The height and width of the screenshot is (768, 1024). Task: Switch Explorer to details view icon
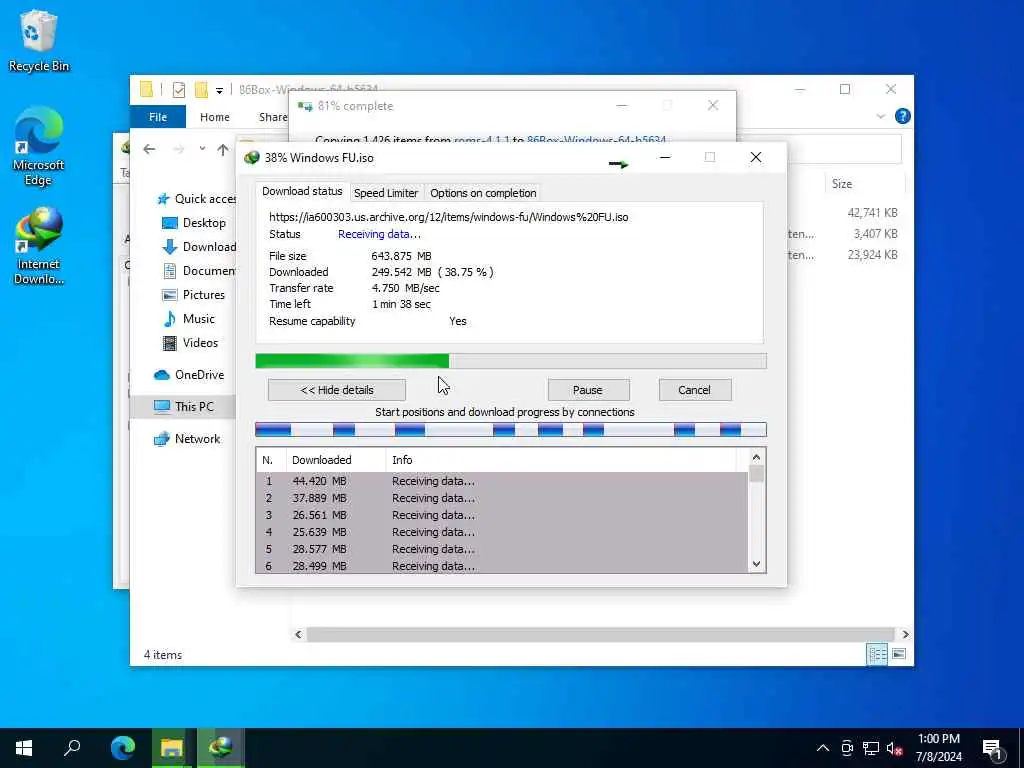(876, 654)
